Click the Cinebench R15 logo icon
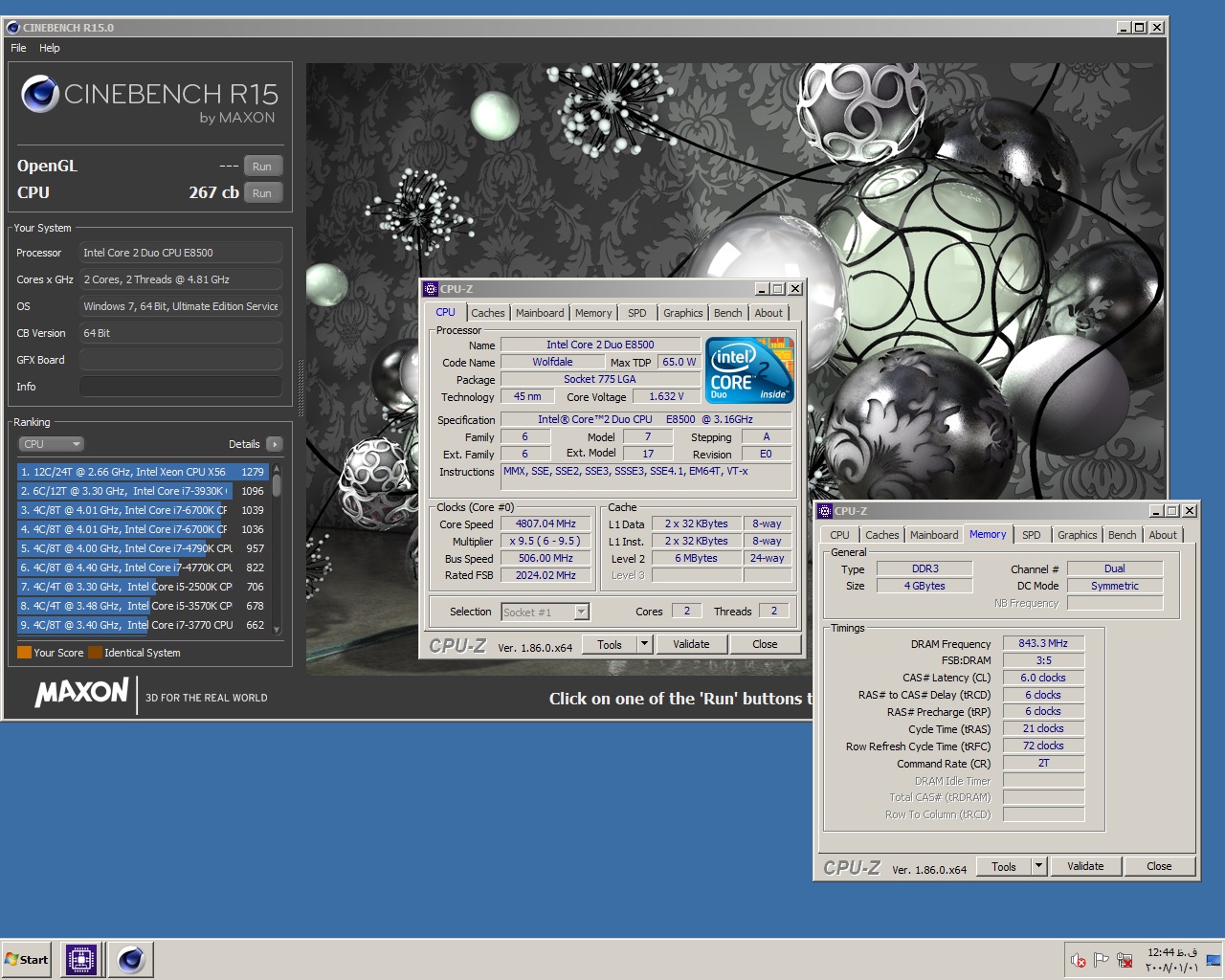This screenshot has width=1225, height=980. pos(40,95)
